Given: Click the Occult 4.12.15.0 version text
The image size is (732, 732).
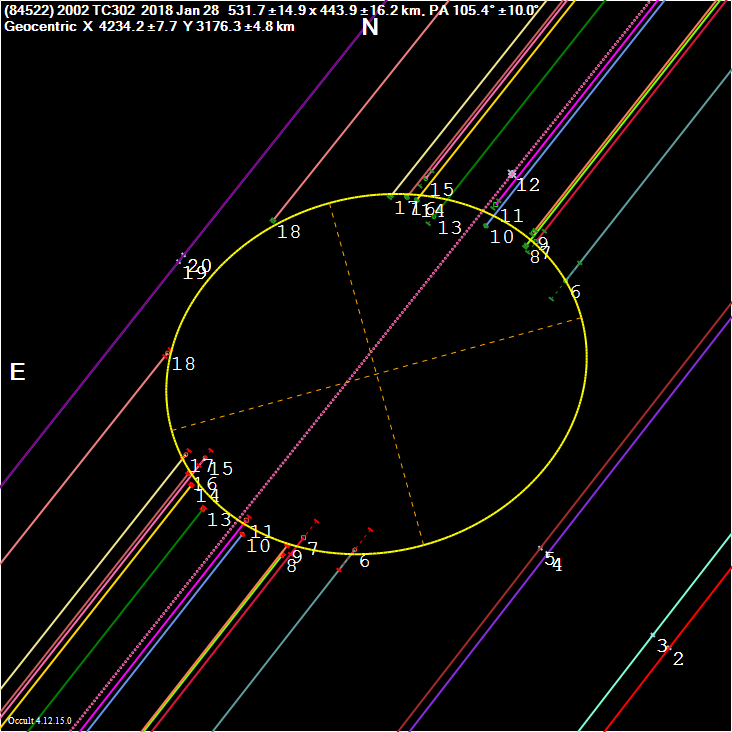Looking at the screenshot, I should pos(39,720).
